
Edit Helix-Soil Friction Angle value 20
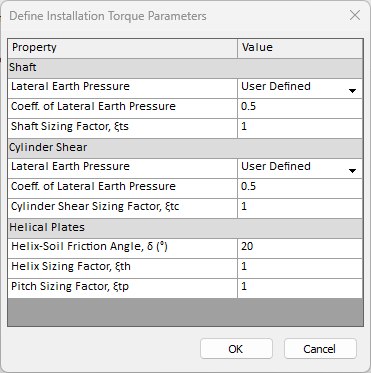tap(300, 248)
